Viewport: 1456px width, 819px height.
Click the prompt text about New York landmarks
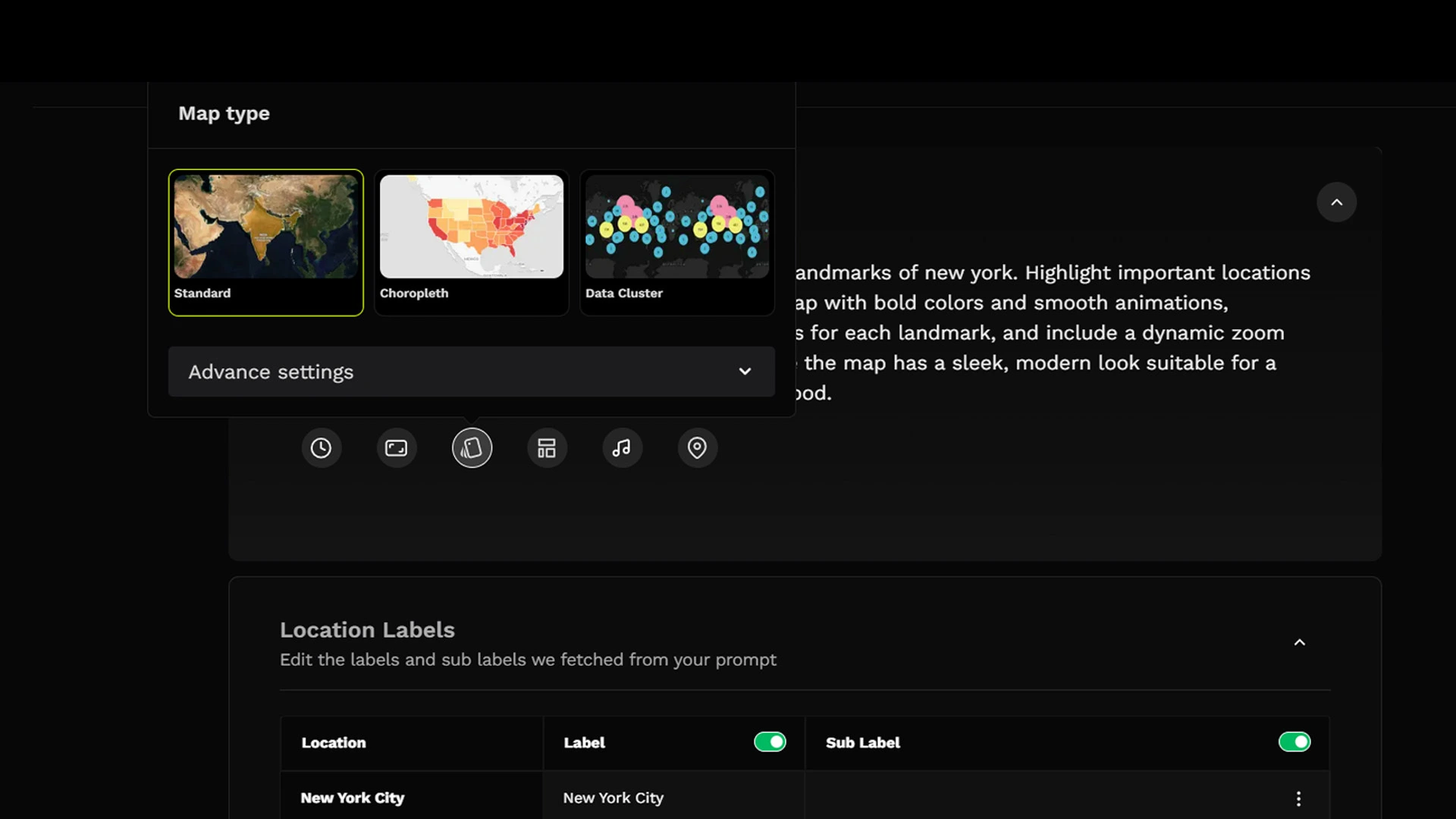(x=1053, y=332)
